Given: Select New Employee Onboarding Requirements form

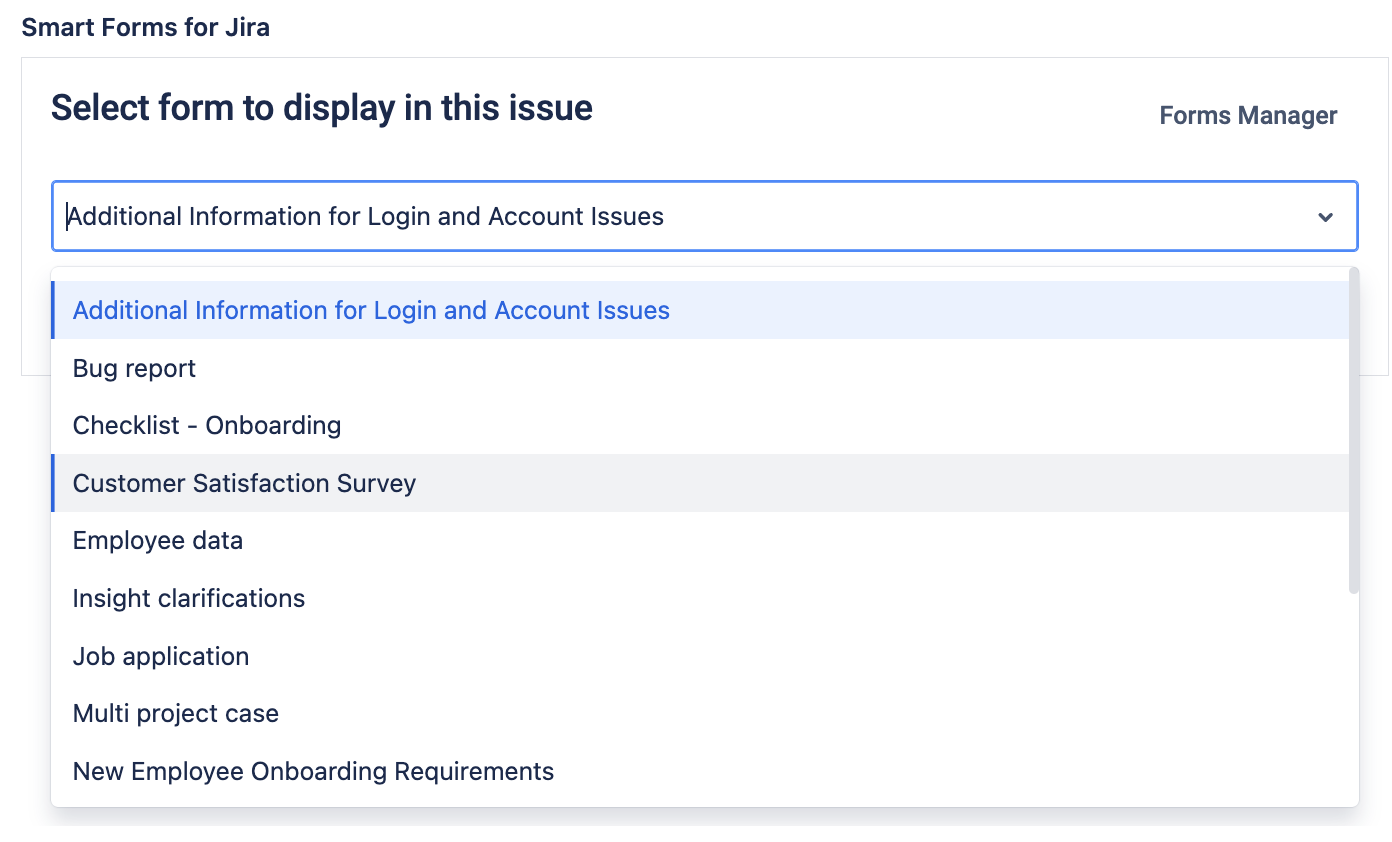Looking at the screenshot, I should (x=313, y=772).
